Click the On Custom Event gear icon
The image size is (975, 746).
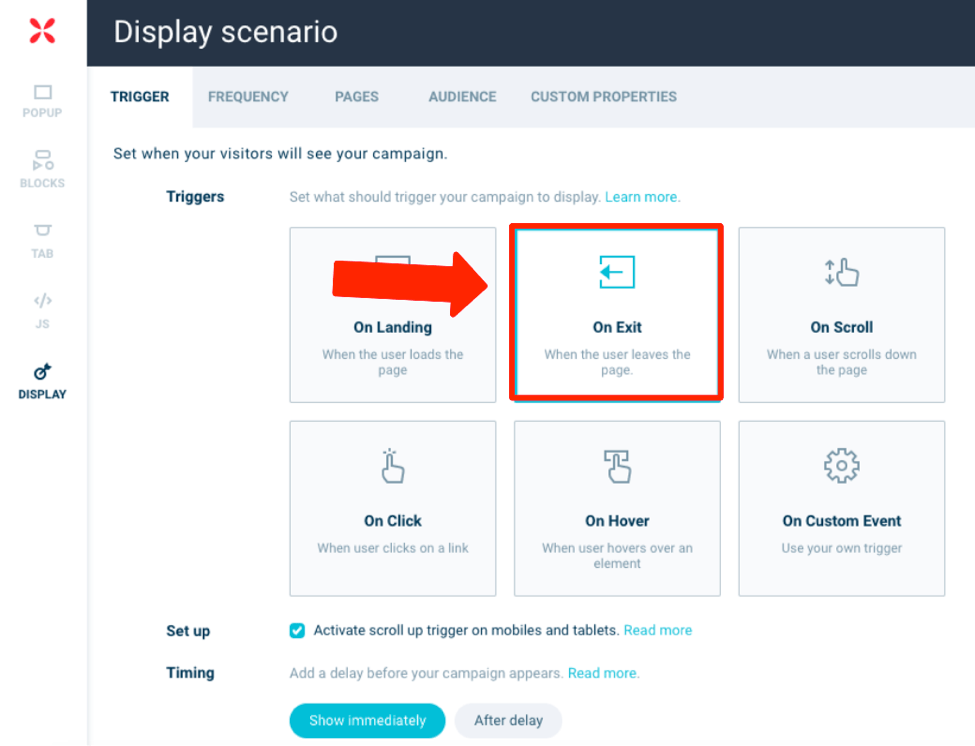pyautogui.click(x=841, y=466)
